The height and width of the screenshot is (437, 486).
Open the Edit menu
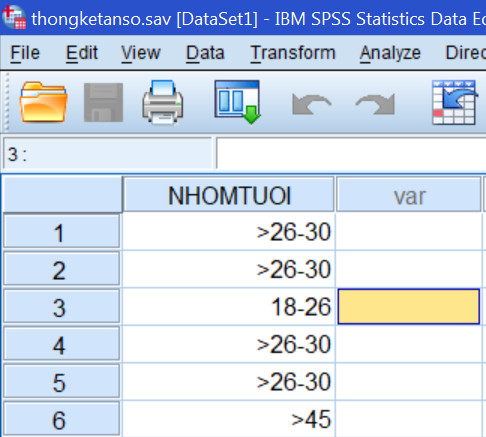pos(82,53)
